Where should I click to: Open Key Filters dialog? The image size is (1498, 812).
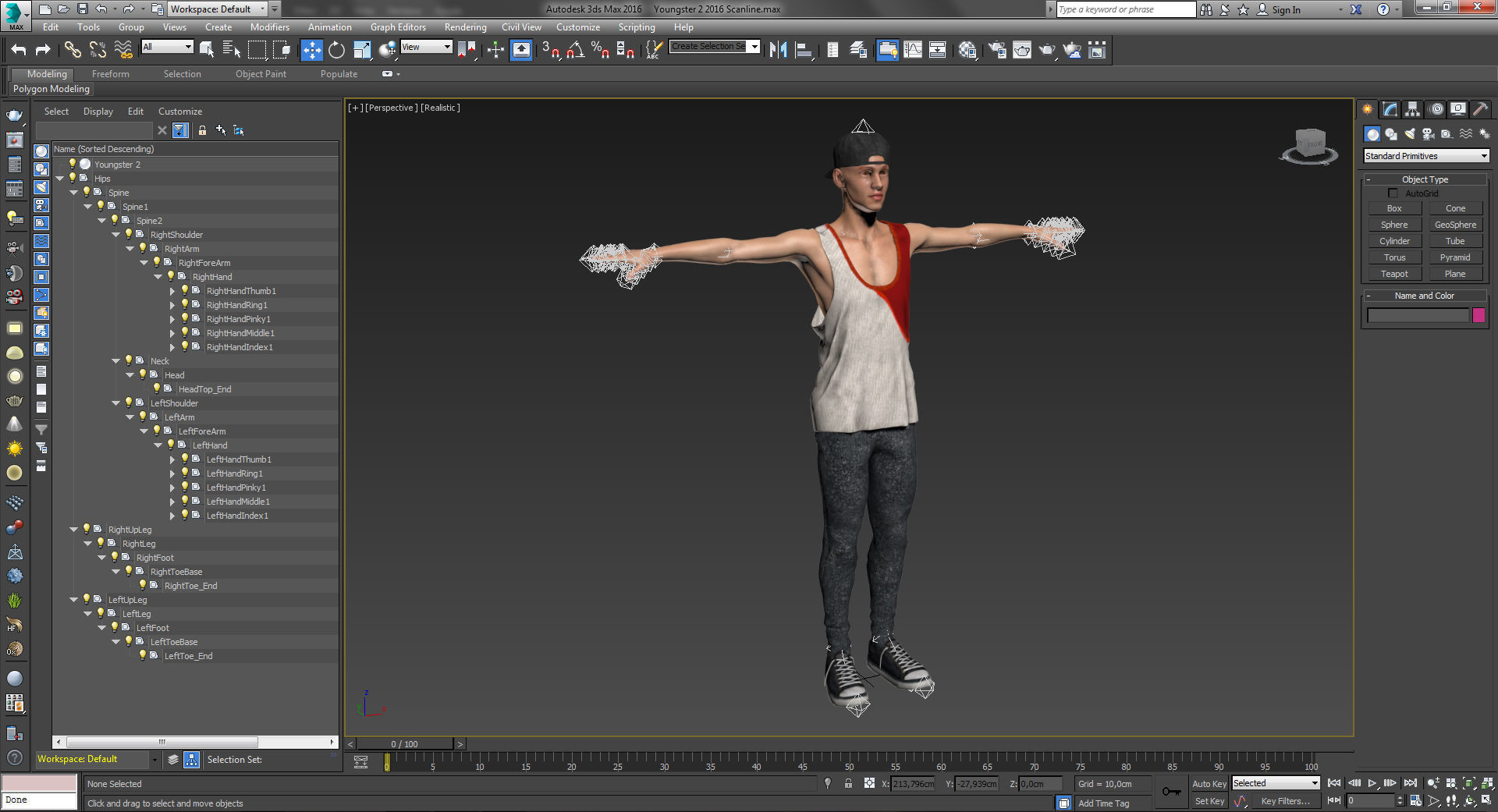click(x=1285, y=801)
